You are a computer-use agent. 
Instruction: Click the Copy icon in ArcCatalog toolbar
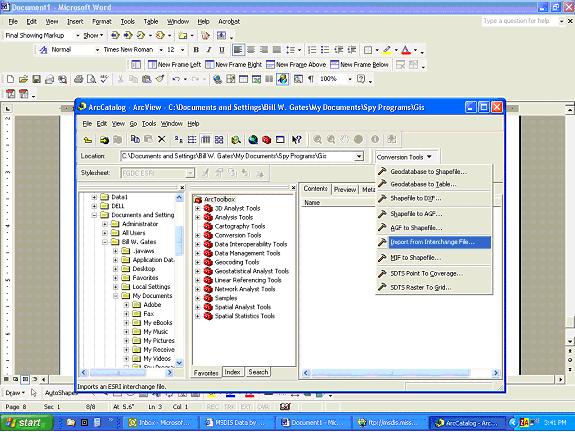pos(135,139)
